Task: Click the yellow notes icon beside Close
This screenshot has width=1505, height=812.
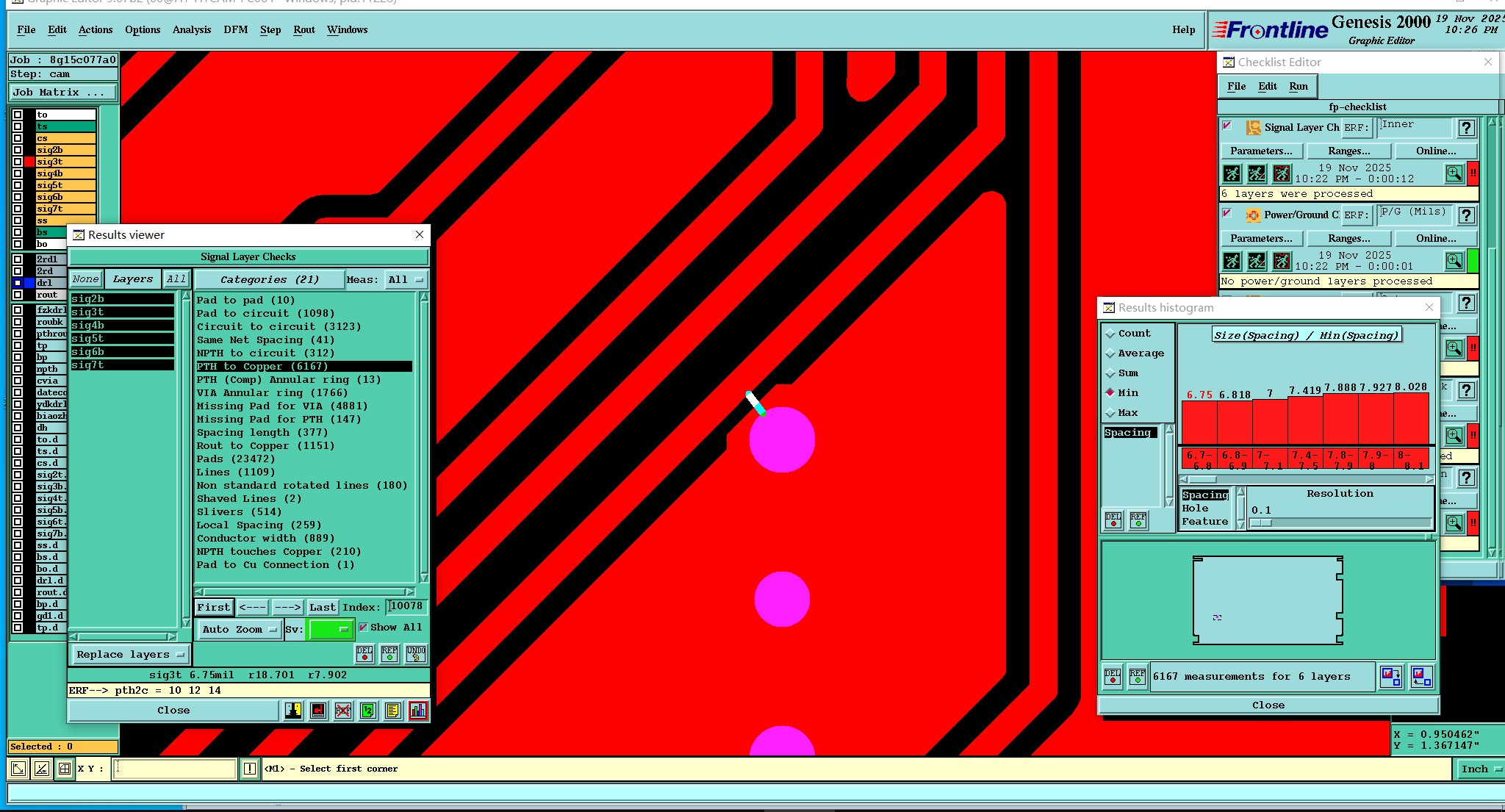Action: (x=393, y=711)
